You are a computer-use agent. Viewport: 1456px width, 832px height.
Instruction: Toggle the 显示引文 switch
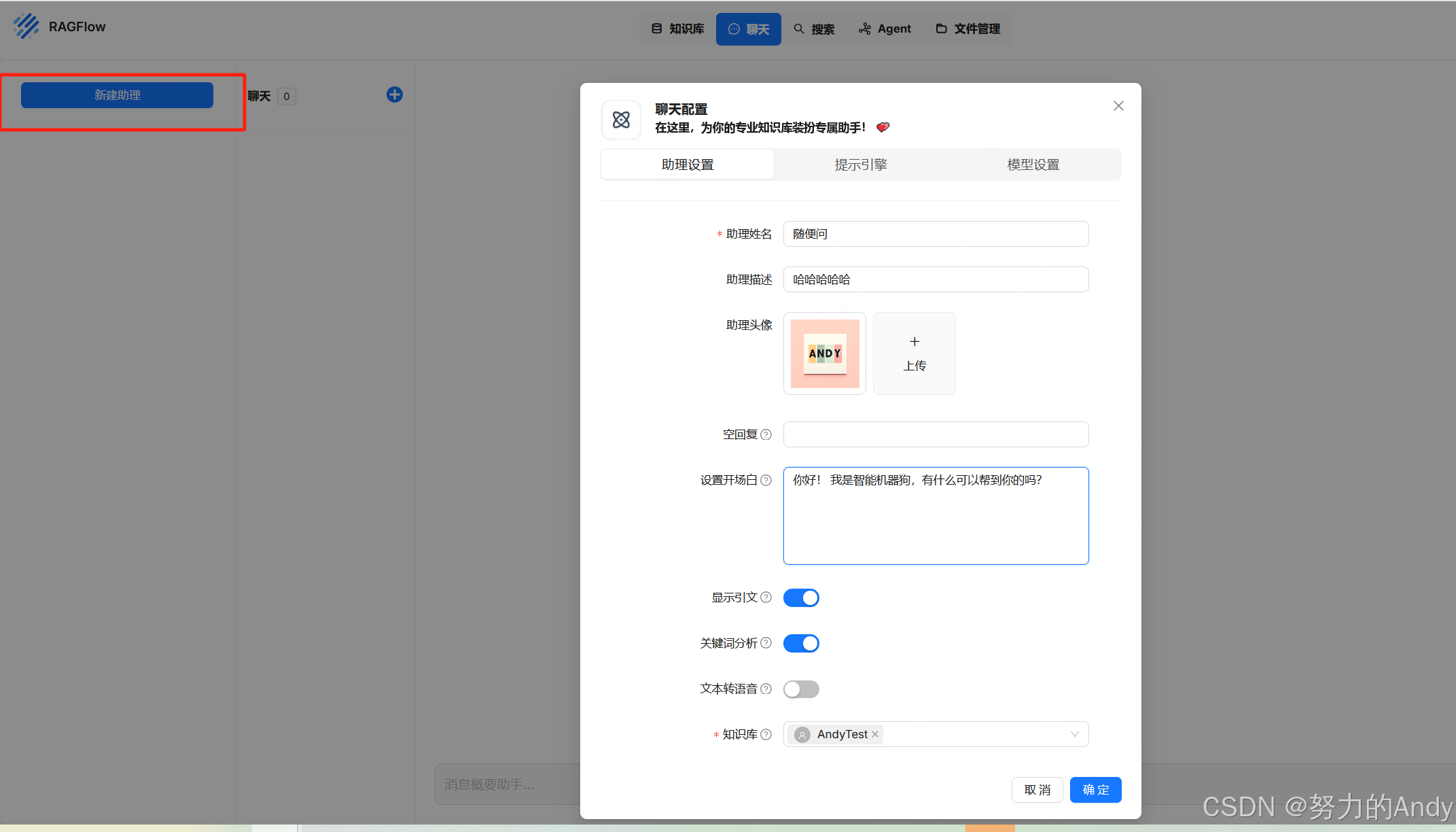[801, 597]
